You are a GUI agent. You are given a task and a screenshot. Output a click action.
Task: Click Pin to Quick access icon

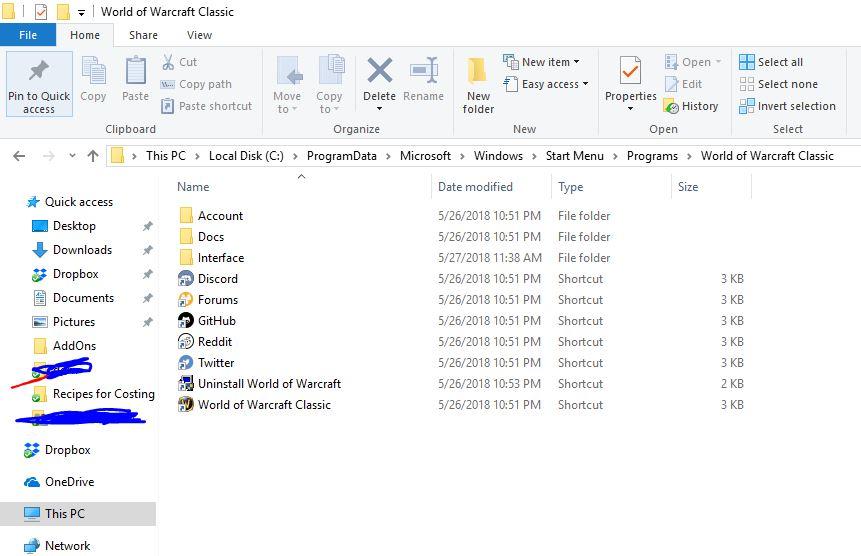click(39, 71)
